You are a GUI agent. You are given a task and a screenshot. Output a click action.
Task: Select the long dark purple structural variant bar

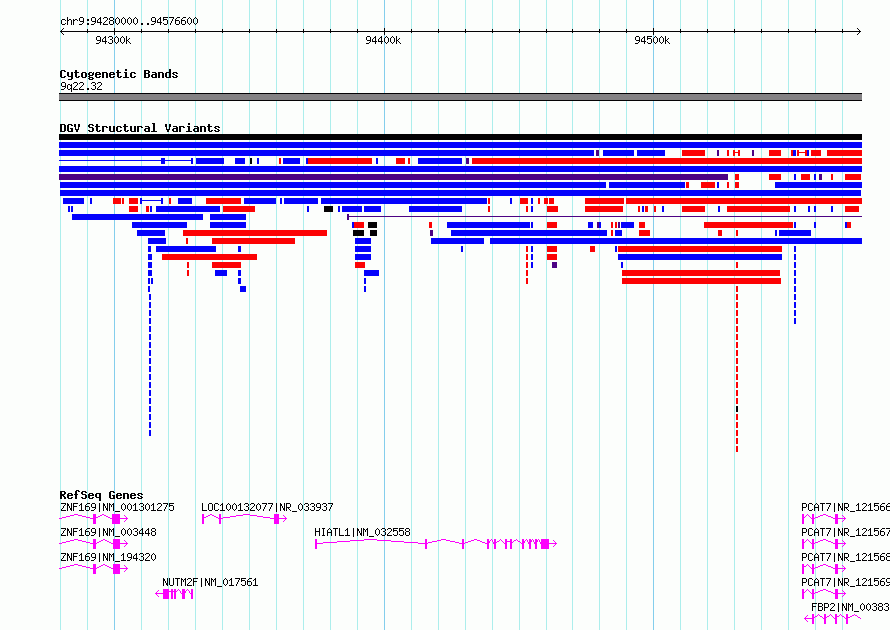click(x=393, y=177)
